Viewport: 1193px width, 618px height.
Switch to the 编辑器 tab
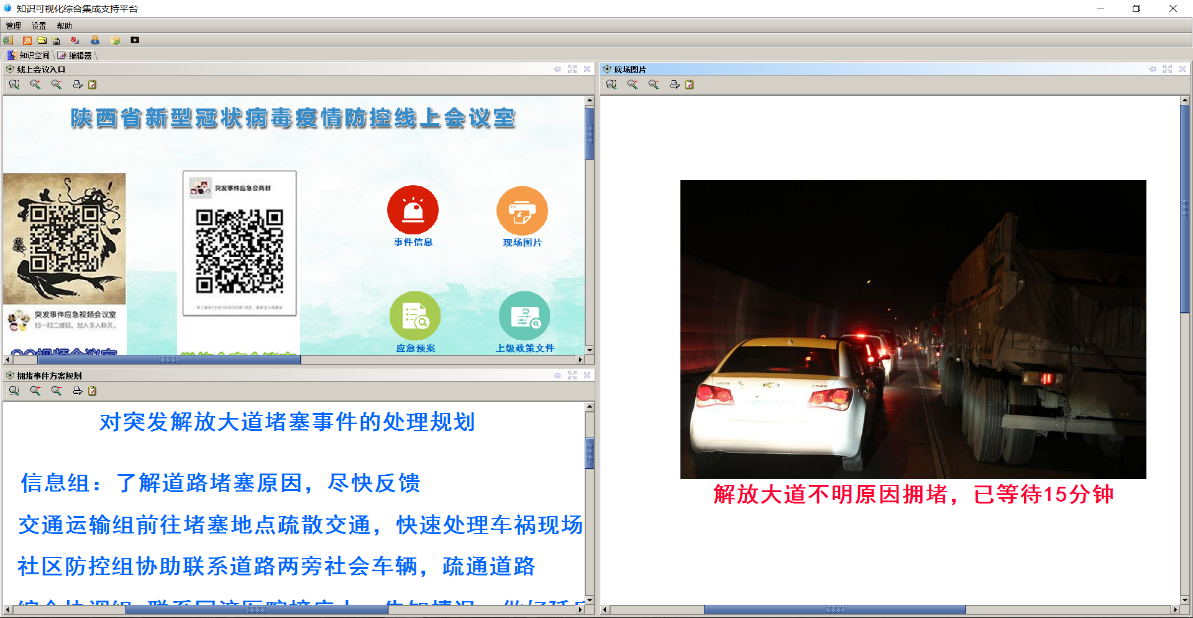point(75,56)
